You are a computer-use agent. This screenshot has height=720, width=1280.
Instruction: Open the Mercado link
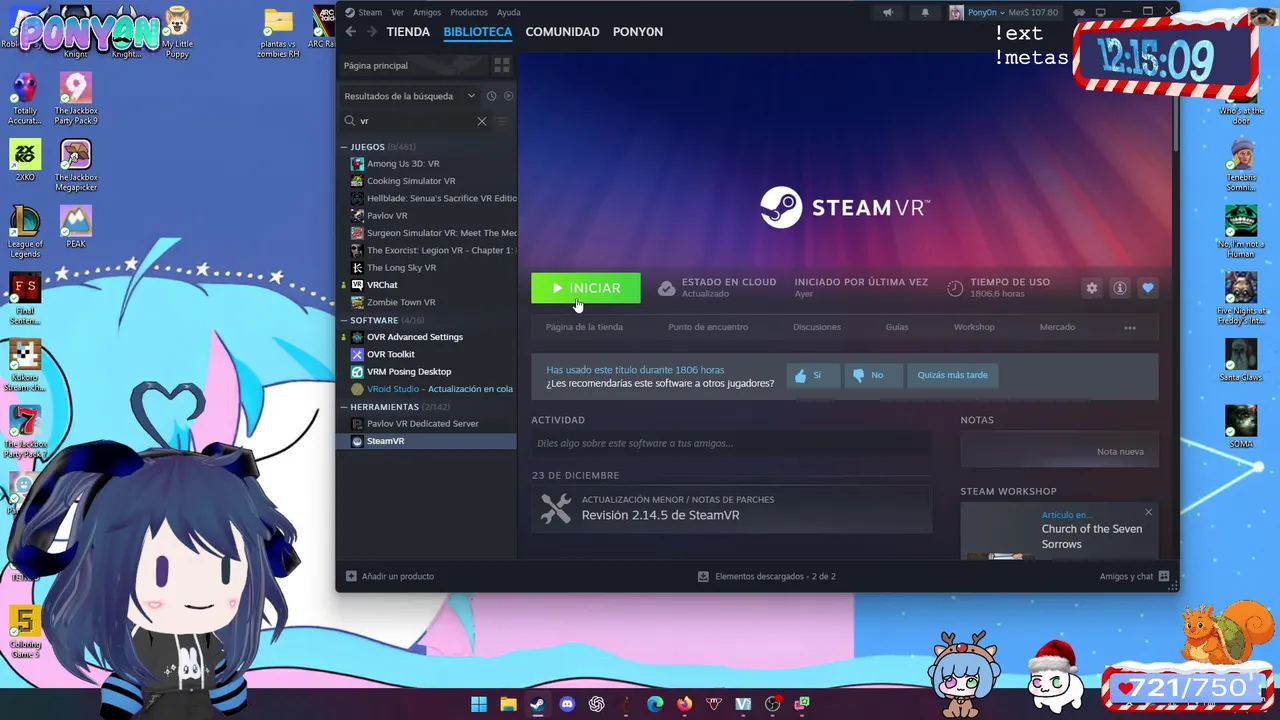click(x=1057, y=327)
